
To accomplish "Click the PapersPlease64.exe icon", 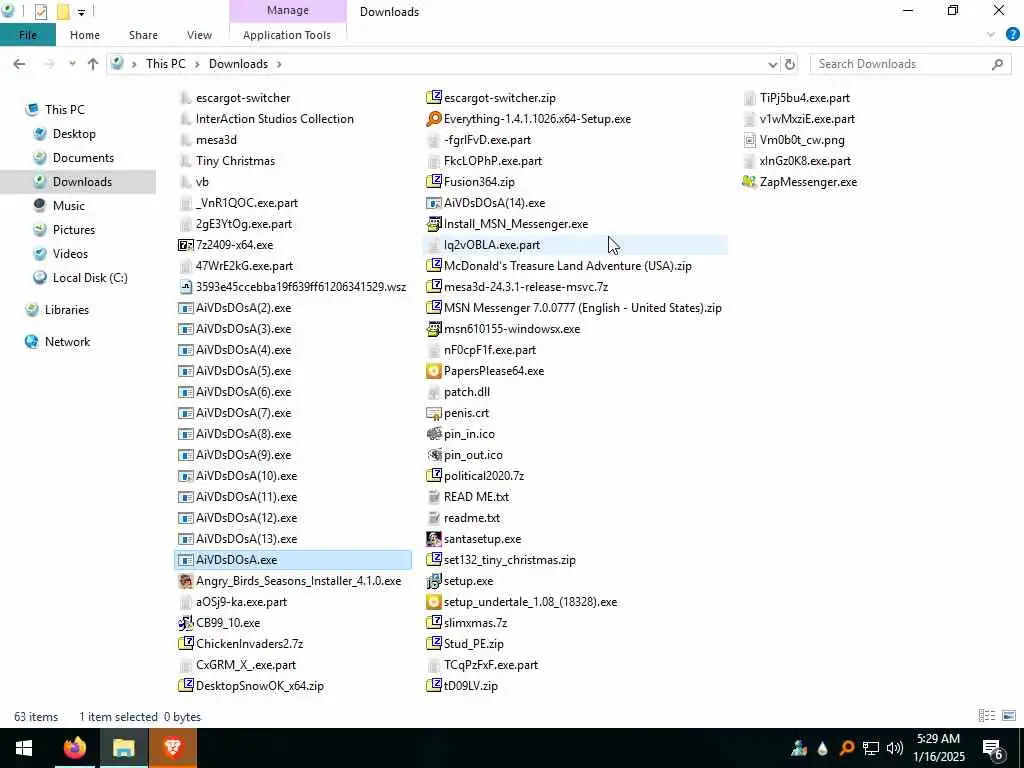I will [434, 371].
